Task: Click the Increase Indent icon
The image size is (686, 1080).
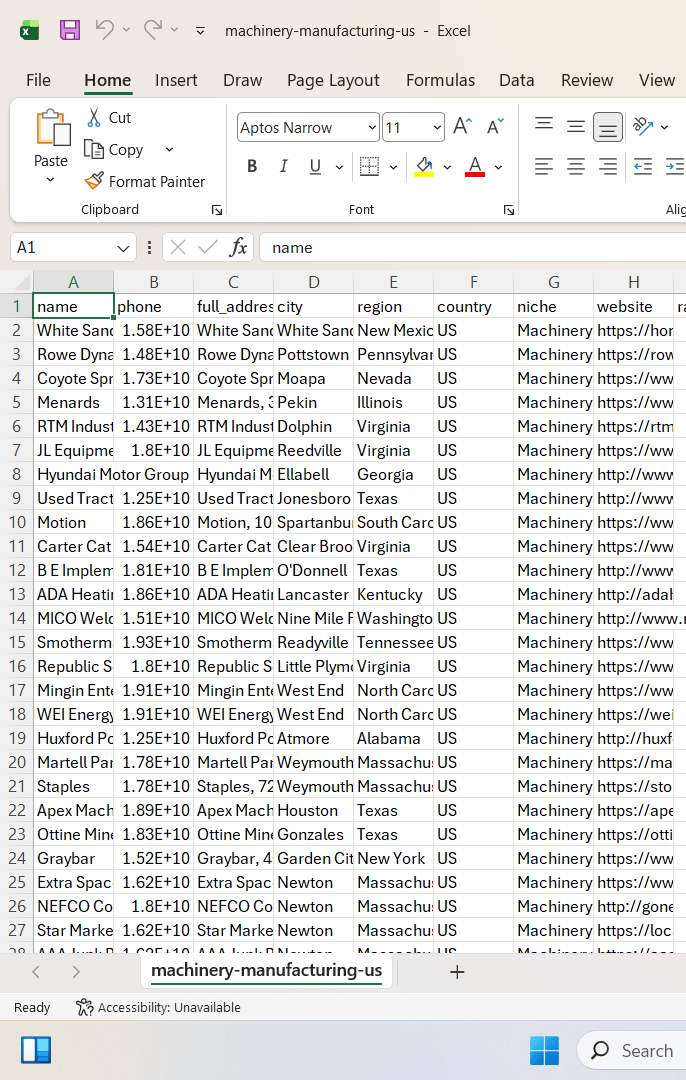Action: 674,167
